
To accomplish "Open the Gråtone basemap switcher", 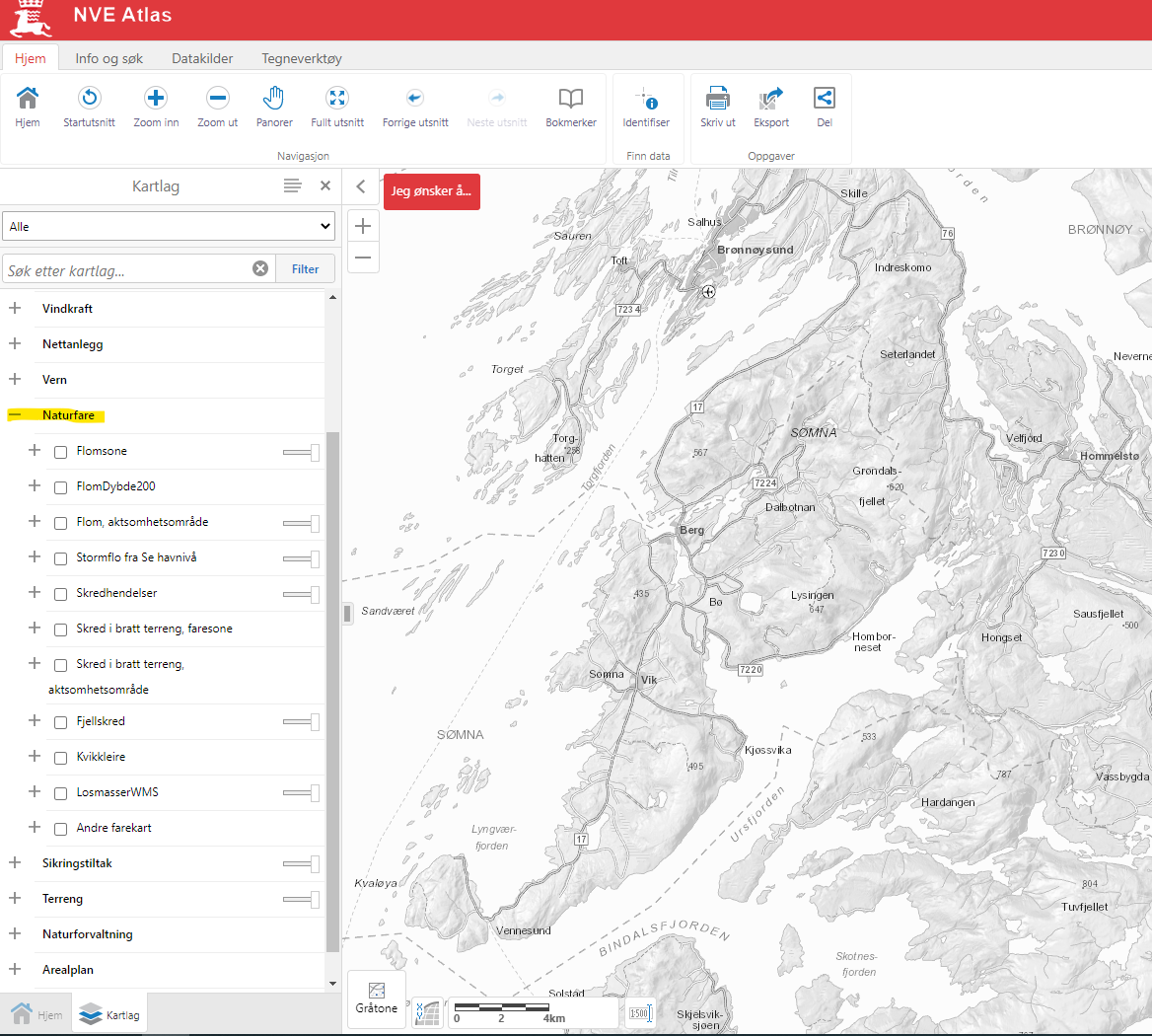I will tap(376, 999).
